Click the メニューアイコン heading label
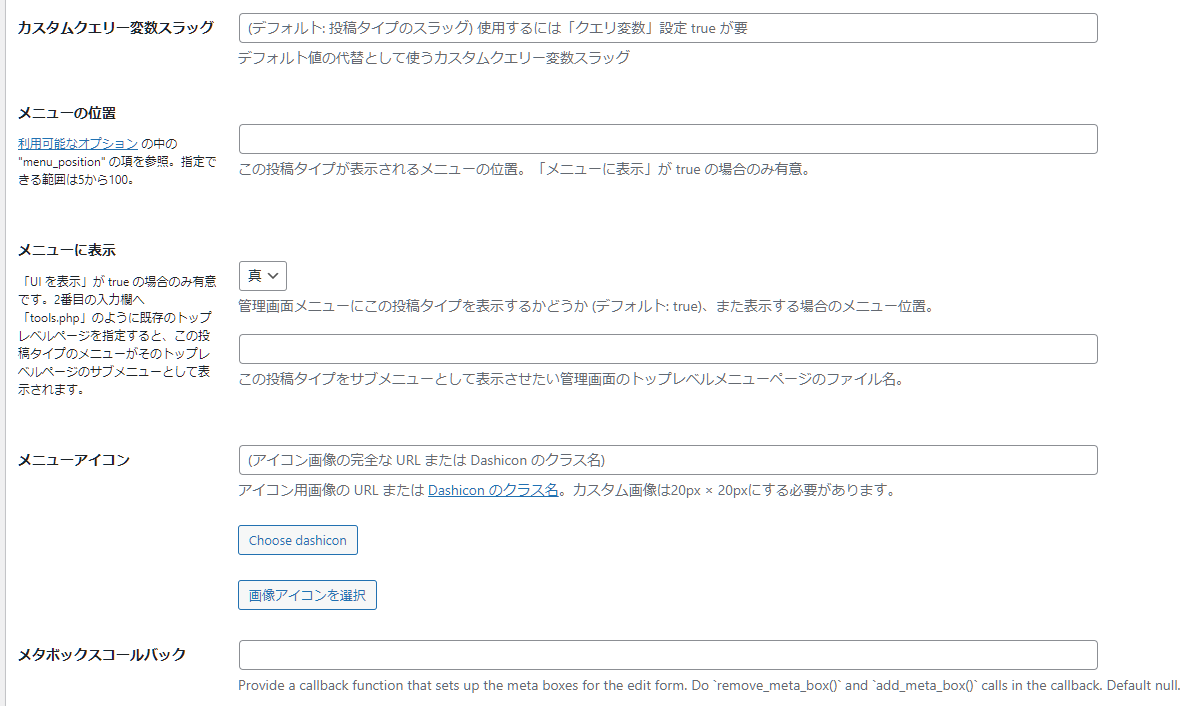 [74, 460]
